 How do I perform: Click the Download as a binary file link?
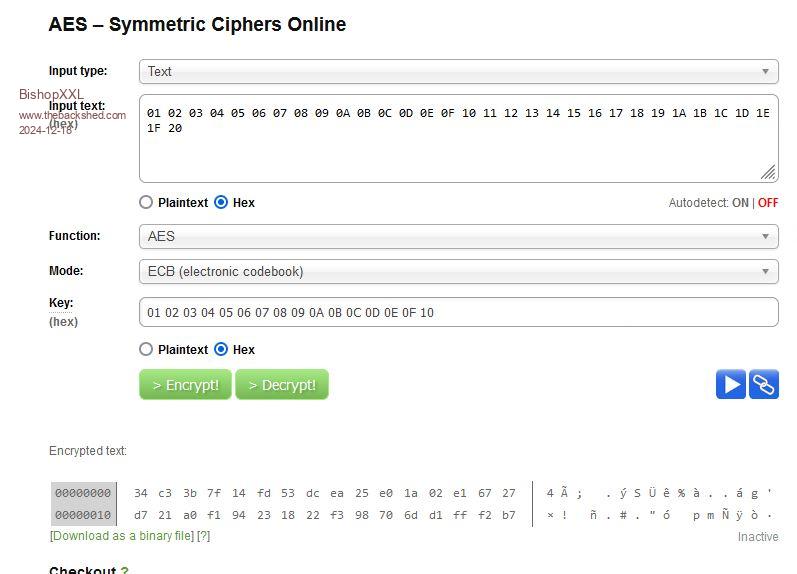[122, 536]
